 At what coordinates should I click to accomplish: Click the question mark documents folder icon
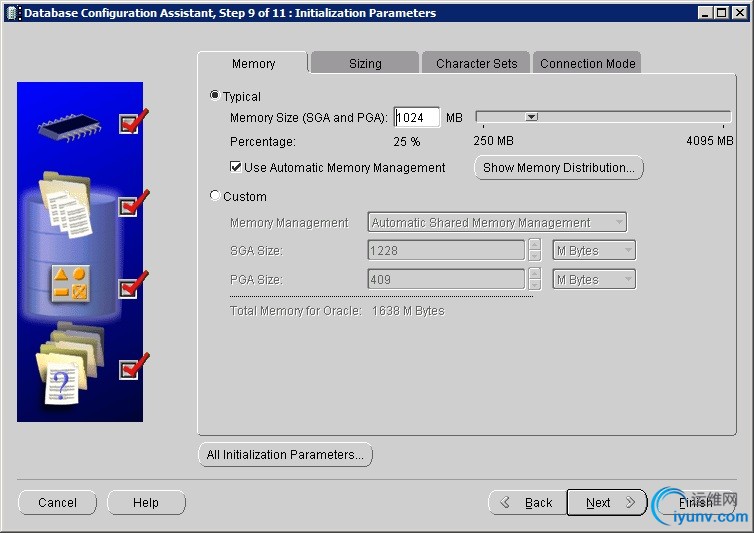coord(69,364)
